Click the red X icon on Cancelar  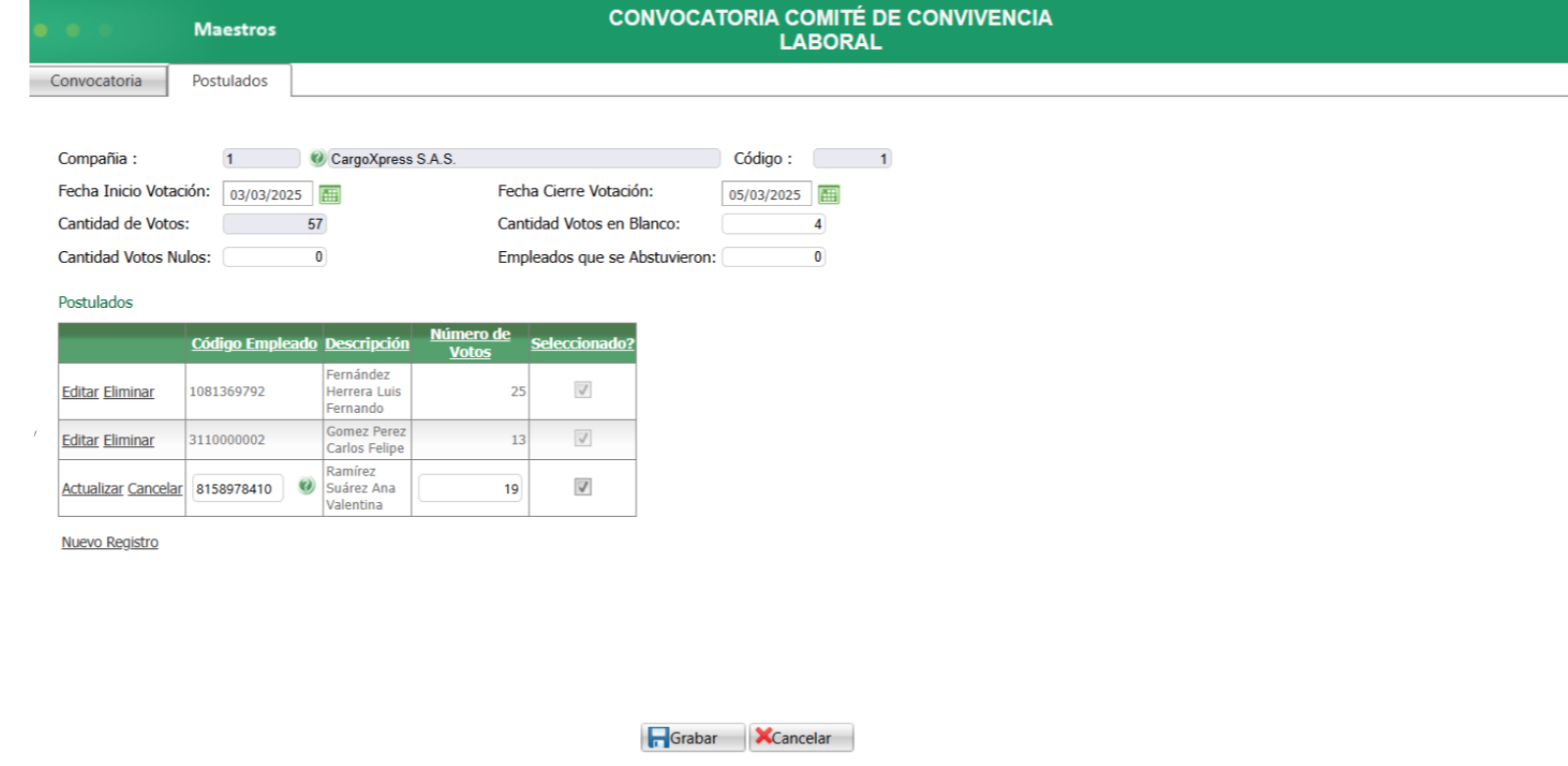[763, 736]
